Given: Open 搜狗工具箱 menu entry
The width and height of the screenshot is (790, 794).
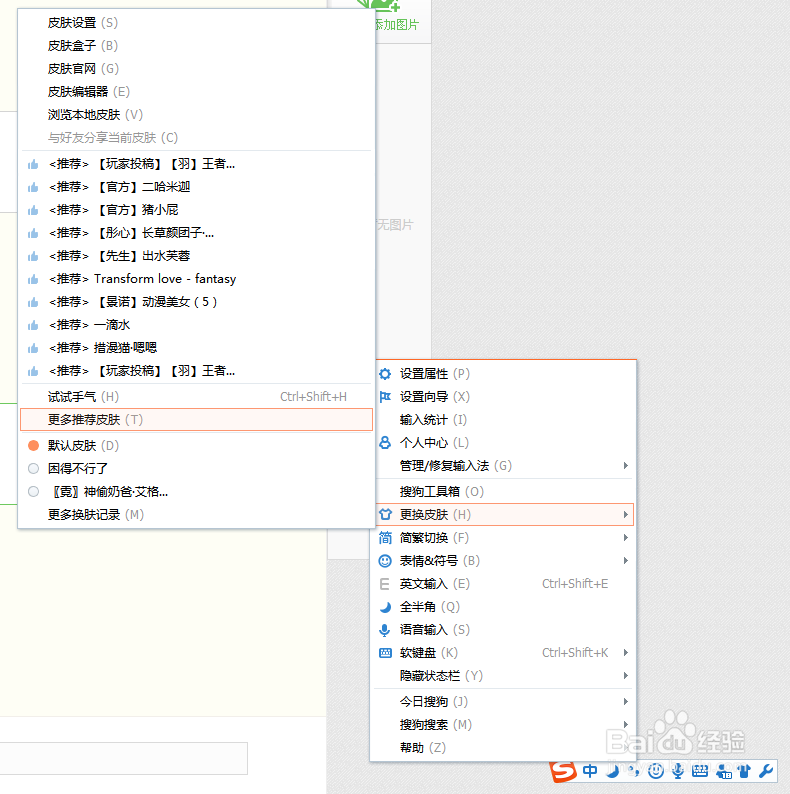Looking at the screenshot, I should coord(505,492).
